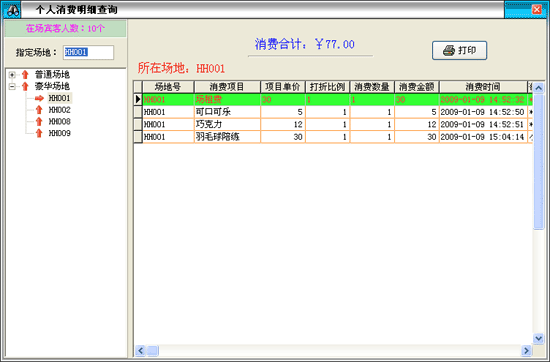
Task: Click the horizontal scrollbar thumb
Action: tap(152, 350)
